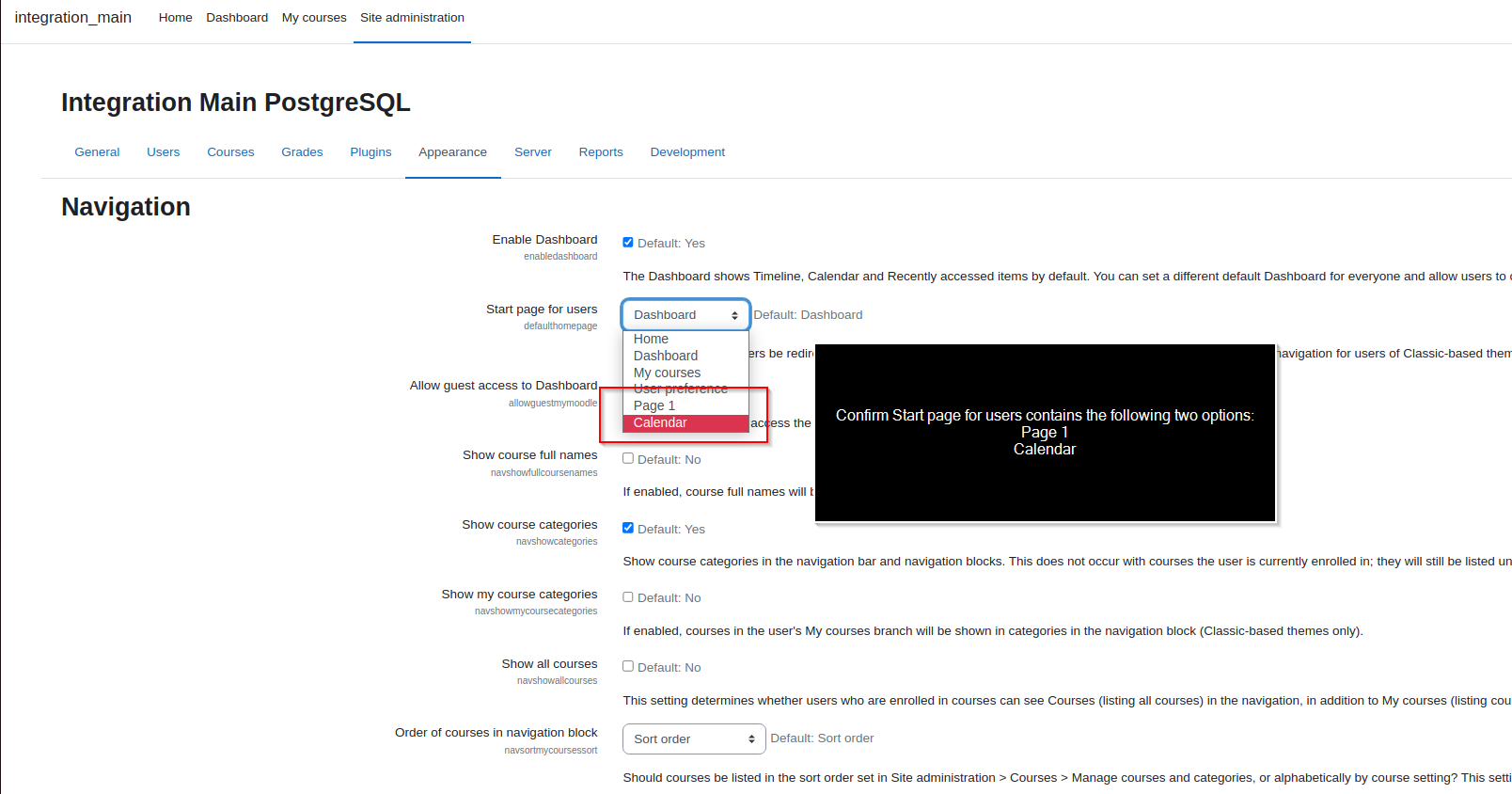Click the navshowcategories setting name
This screenshot has height=794, width=1512.
coord(557,542)
